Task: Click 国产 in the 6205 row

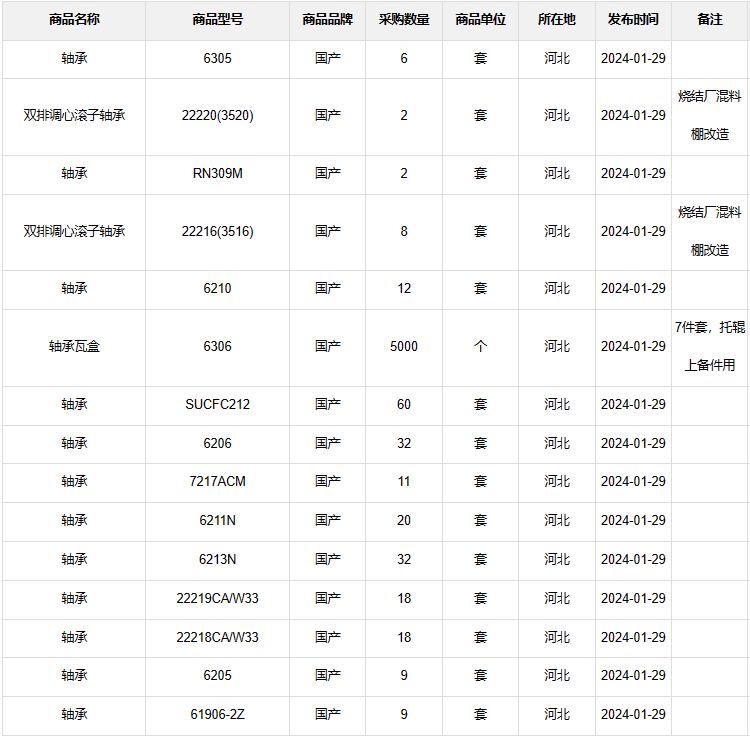Action: pyautogui.click(x=328, y=676)
